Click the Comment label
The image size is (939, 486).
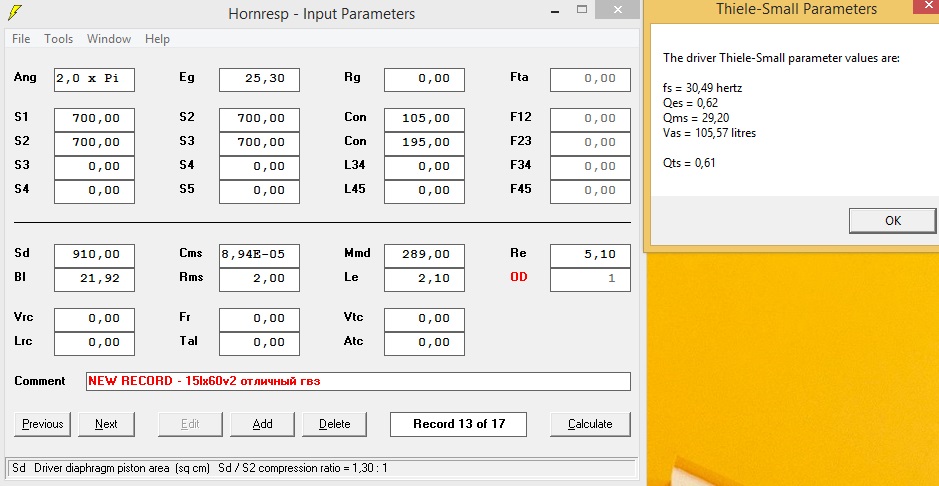(40, 381)
